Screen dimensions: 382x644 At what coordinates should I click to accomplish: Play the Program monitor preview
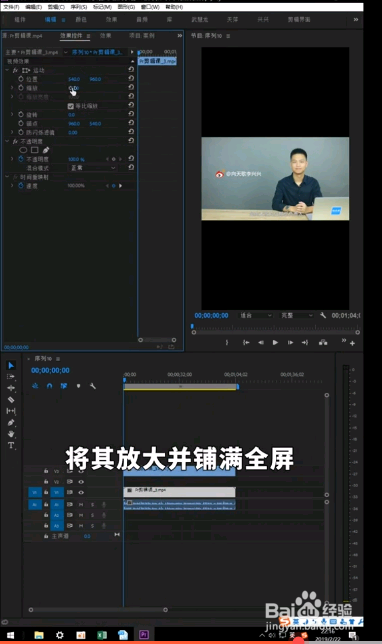[275, 343]
